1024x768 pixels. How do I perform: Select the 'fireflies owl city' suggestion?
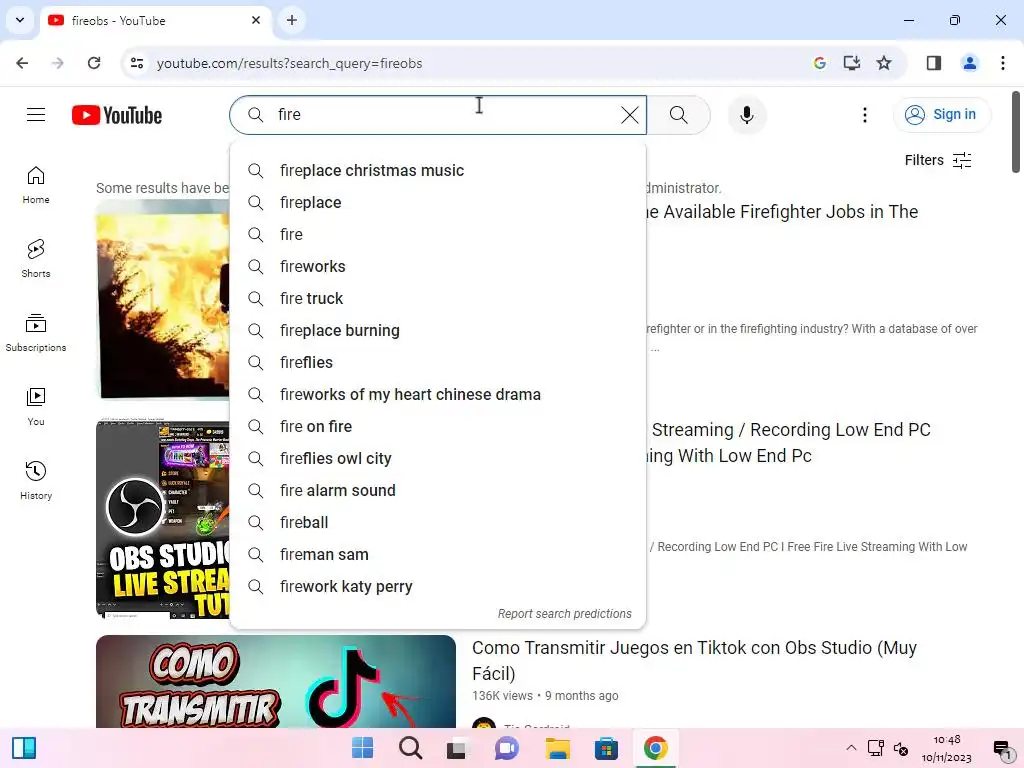pyautogui.click(x=438, y=458)
